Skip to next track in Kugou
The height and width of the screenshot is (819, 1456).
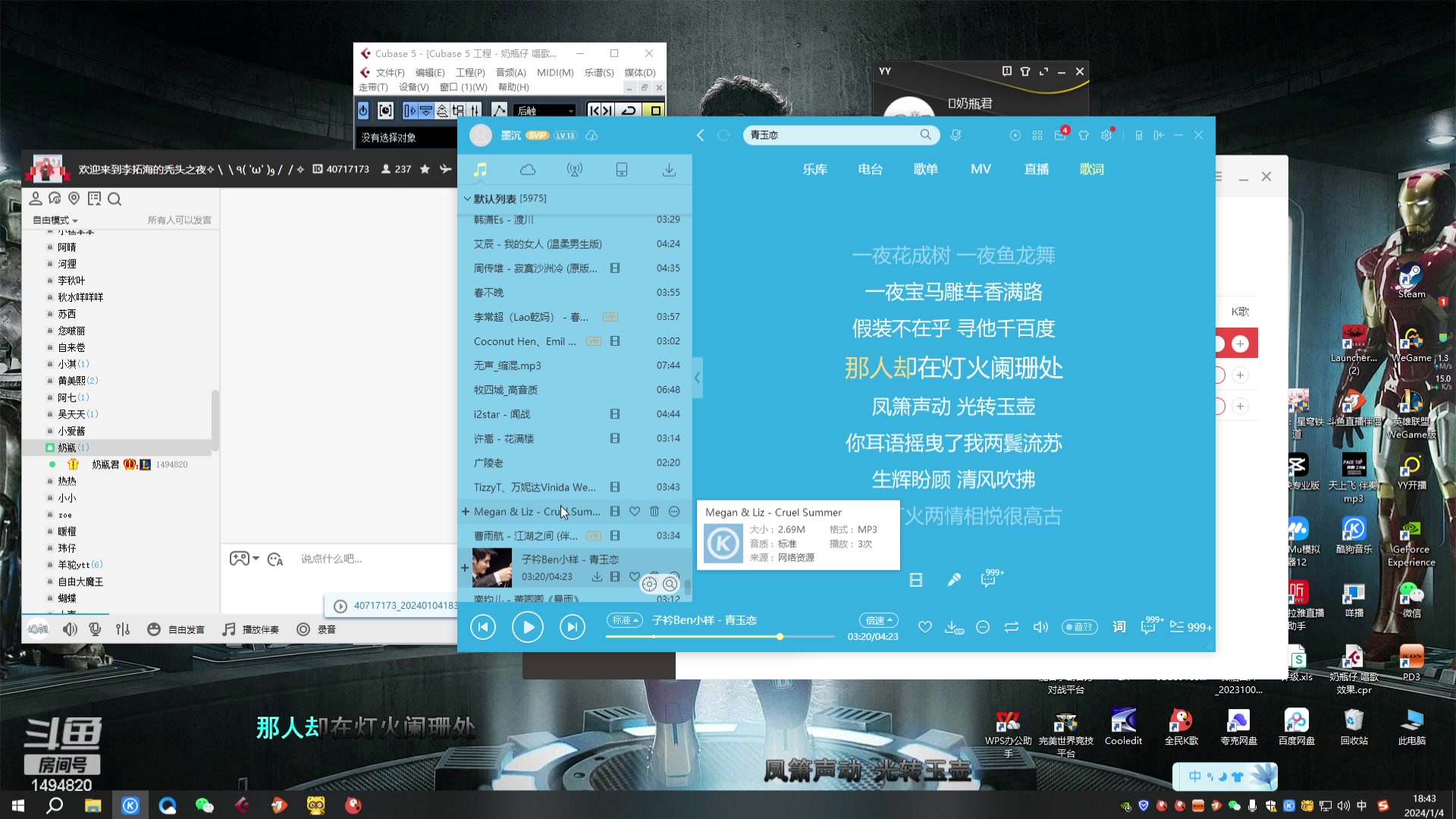(573, 627)
